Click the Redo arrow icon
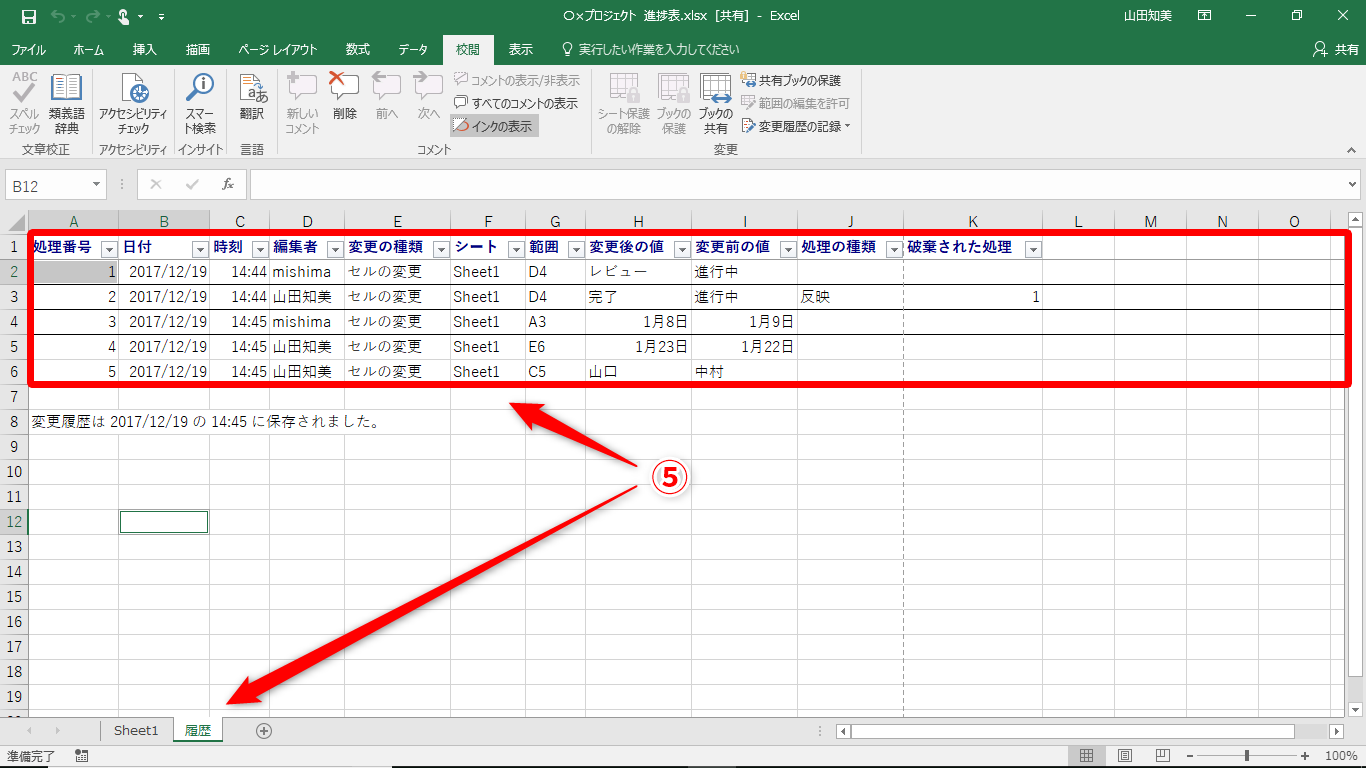1366x768 pixels. pos(92,16)
